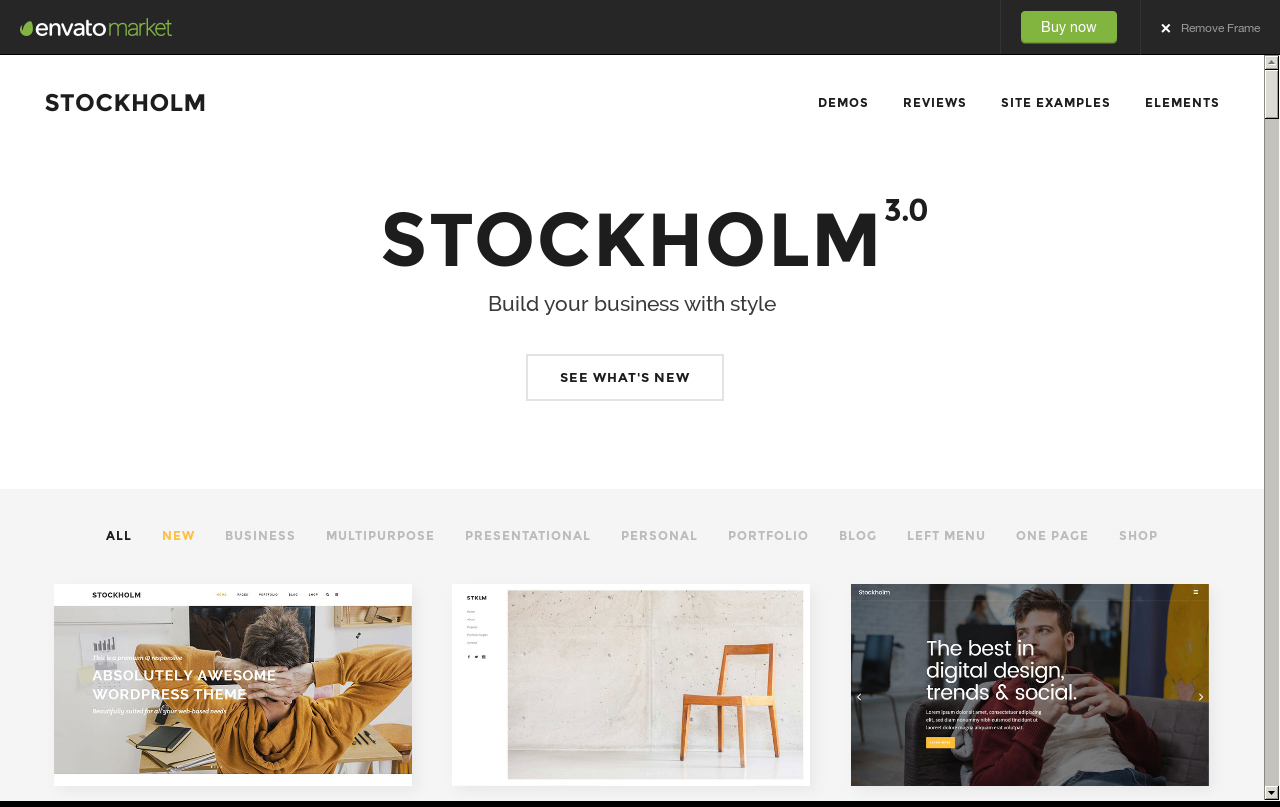Viewport: 1280px width, 807px height.
Task: Open the Site Examples menu item
Action: pos(1055,103)
